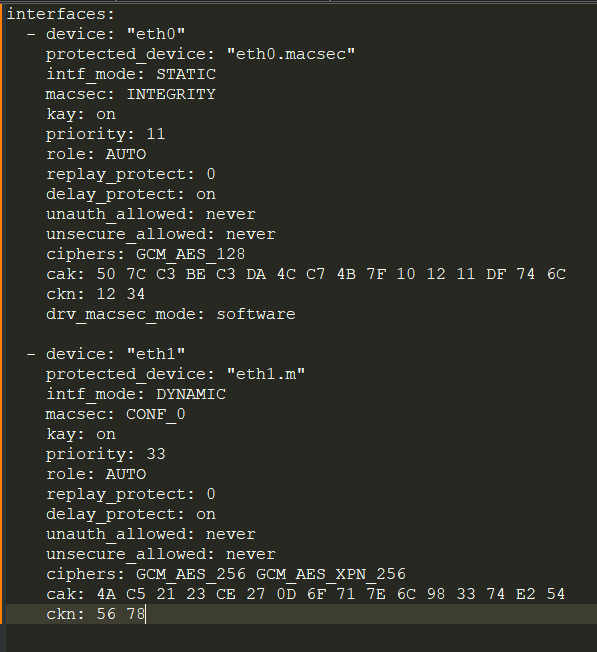Click the "eth1.m" protected device string
597x652 pixels.
point(266,374)
